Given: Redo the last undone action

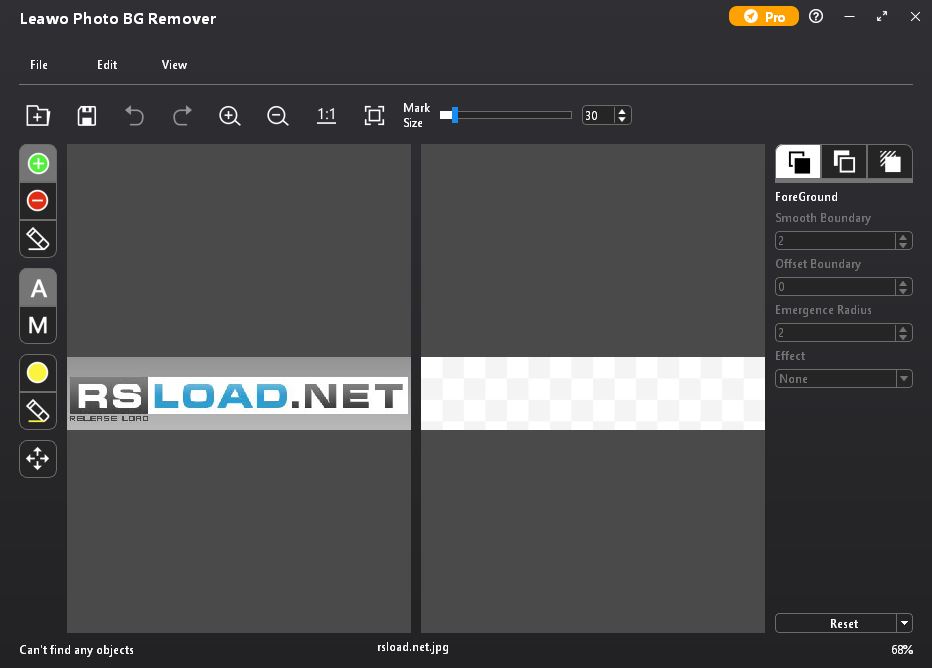Looking at the screenshot, I should [182, 115].
